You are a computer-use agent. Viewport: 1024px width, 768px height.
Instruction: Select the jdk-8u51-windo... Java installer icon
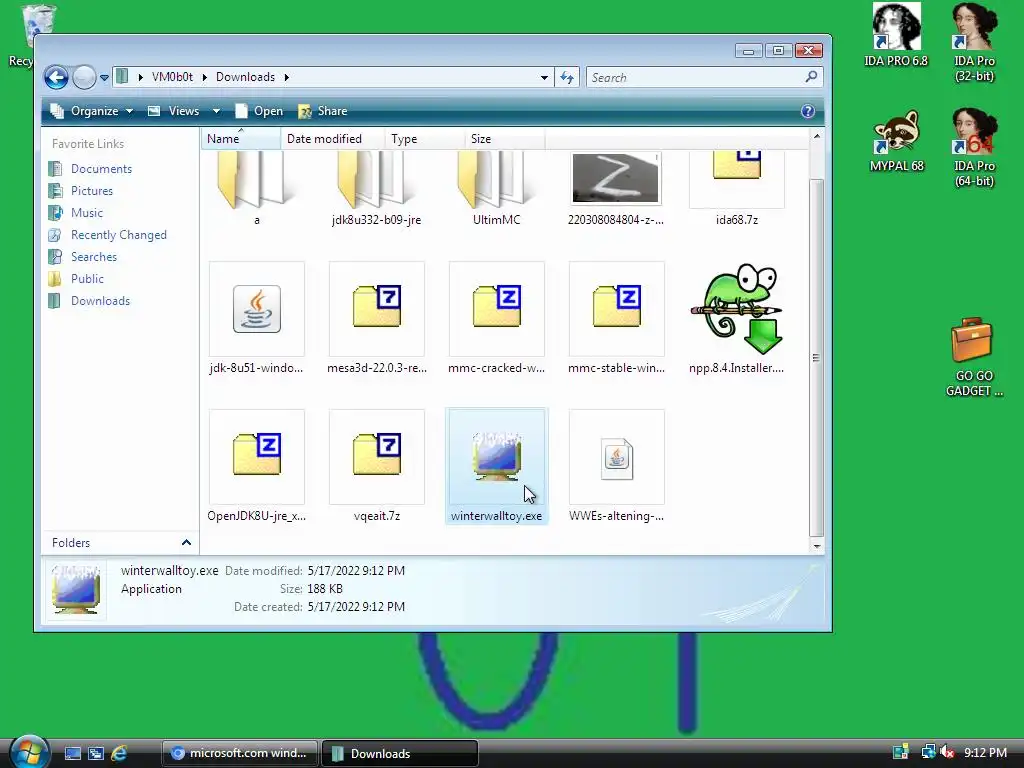point(257,309)
